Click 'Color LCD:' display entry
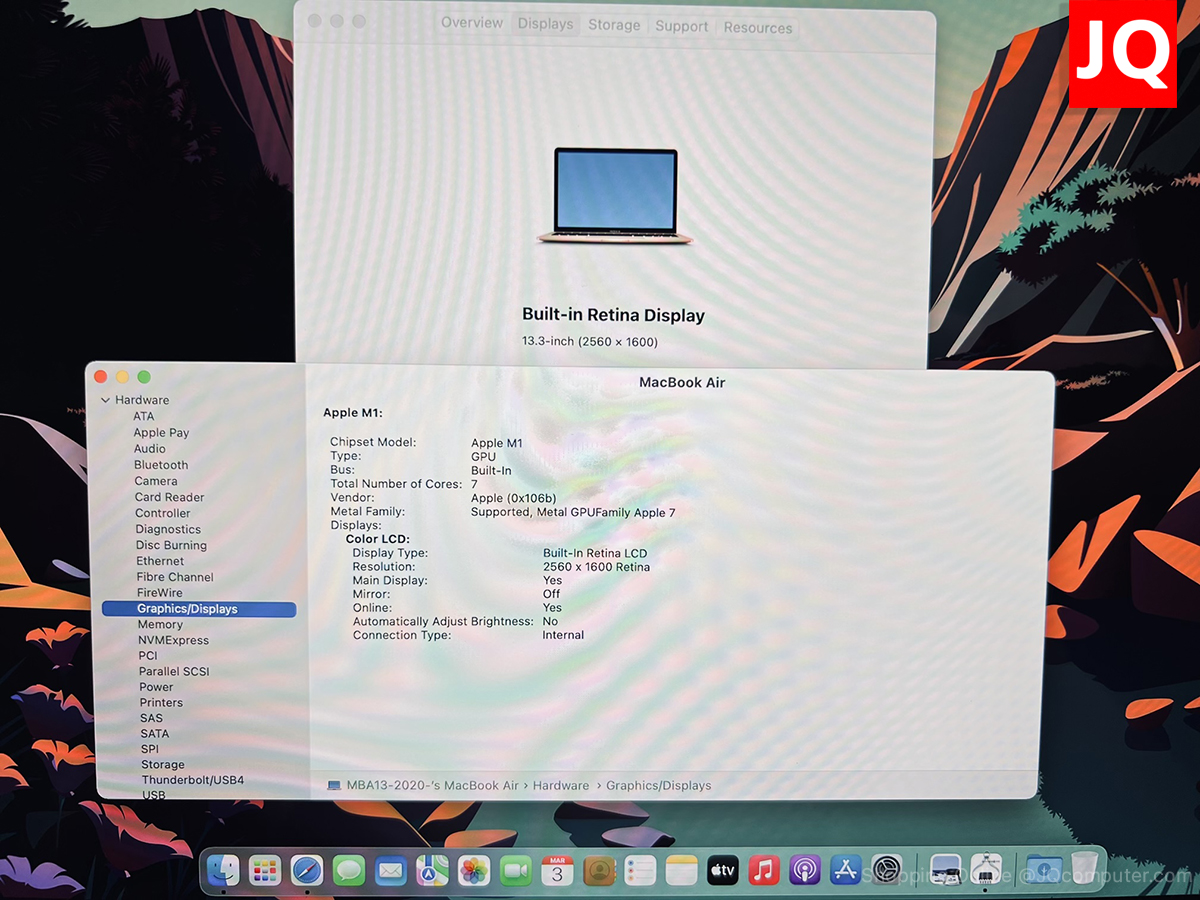Viewport: 1200px width, 900px height. 378,539
